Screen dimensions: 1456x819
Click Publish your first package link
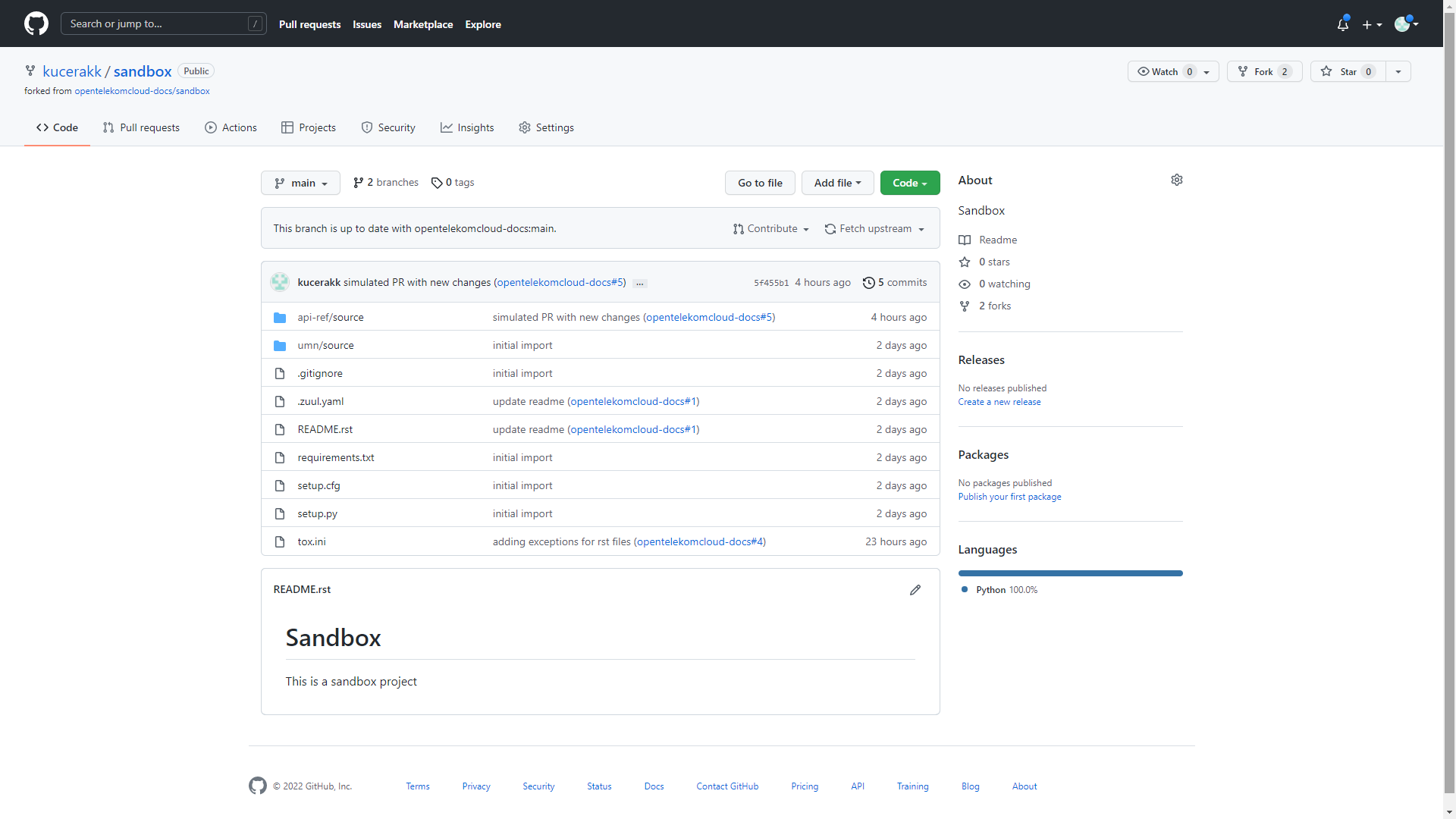click(1009, 497)
